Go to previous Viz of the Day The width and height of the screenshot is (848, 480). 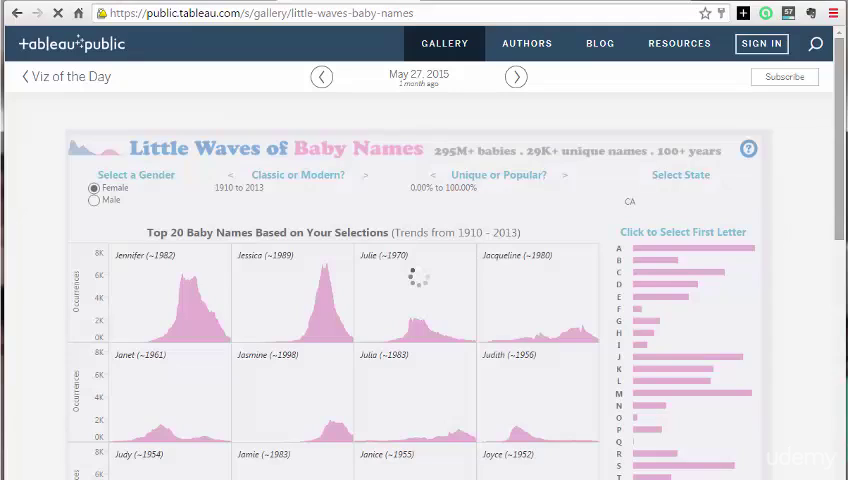click(322, 77)
